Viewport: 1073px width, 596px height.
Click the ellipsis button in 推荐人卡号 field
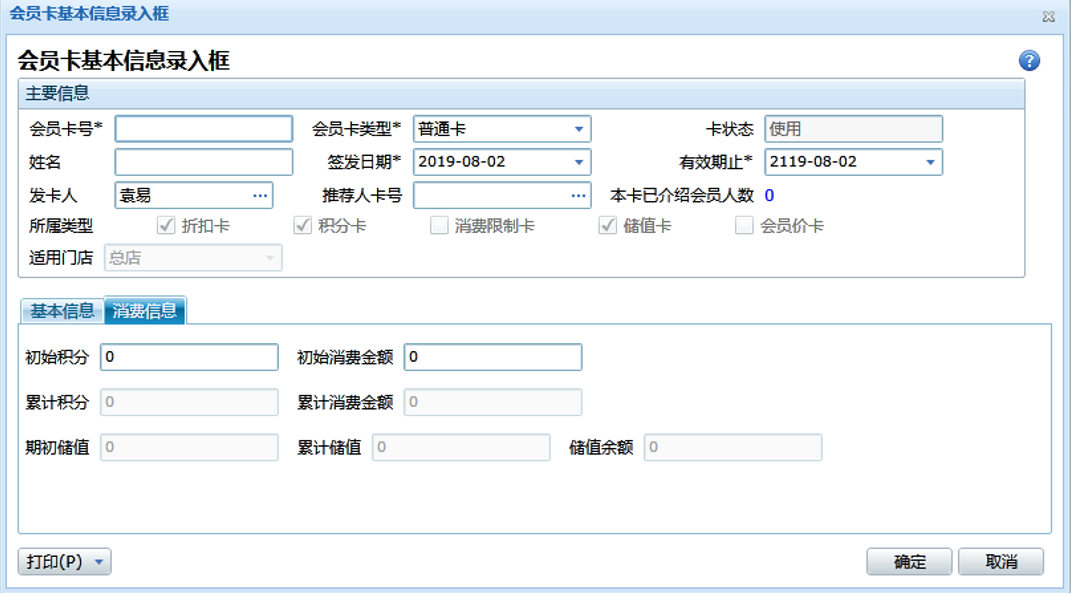(579, 195)
